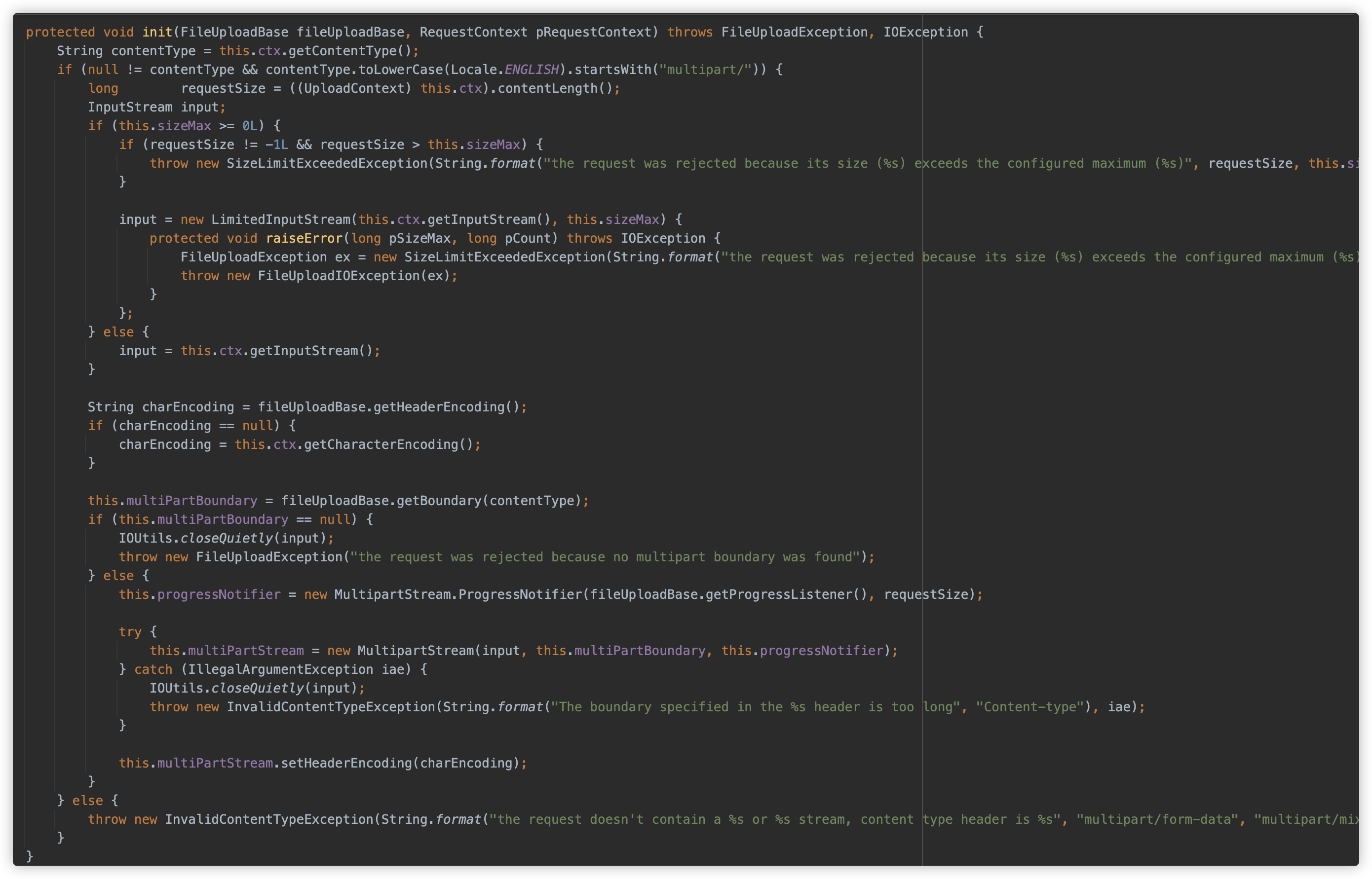This screenshot has height=879, width=1372.
Task: Click the "request doesn't contain" message string
Action: tap(775, 819)
